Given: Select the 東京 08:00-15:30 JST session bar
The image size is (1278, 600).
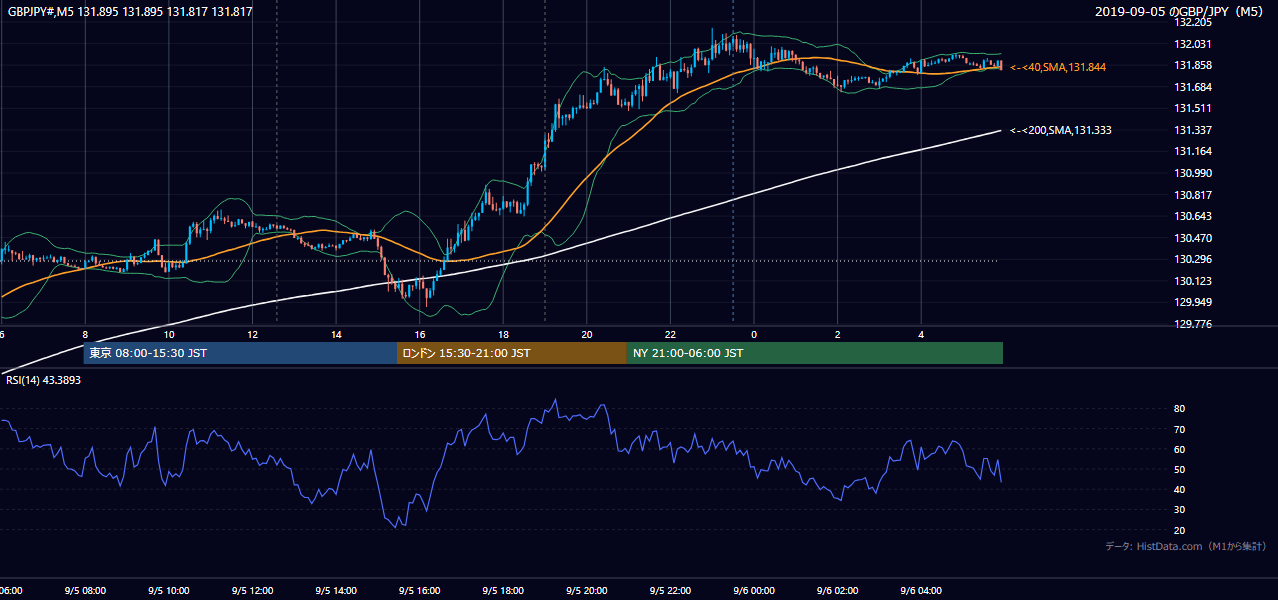Looking at the screenshot, I should coord(240,353).
